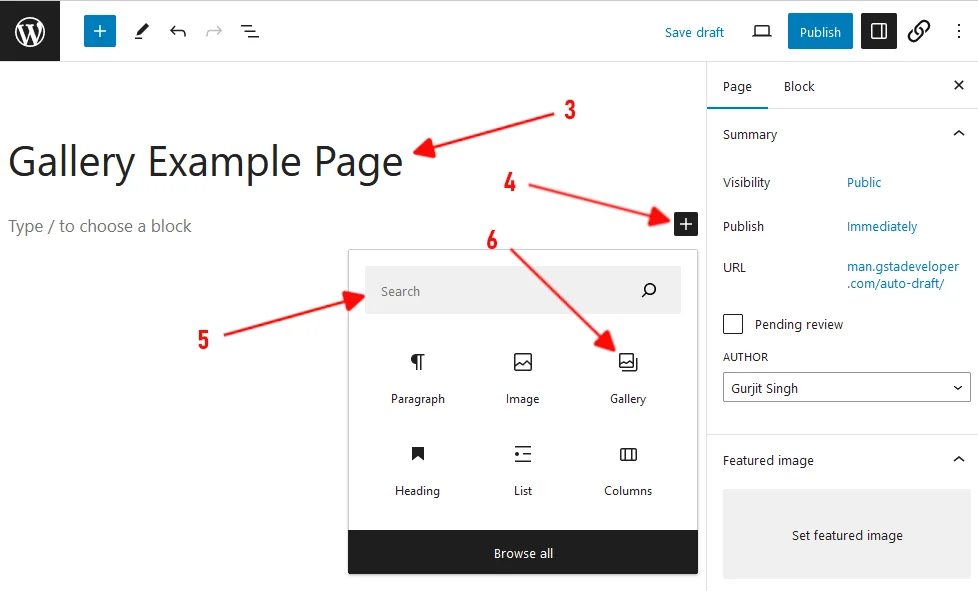Click the block Search input field
978x591 pixels.
click(x=505, y=291)
